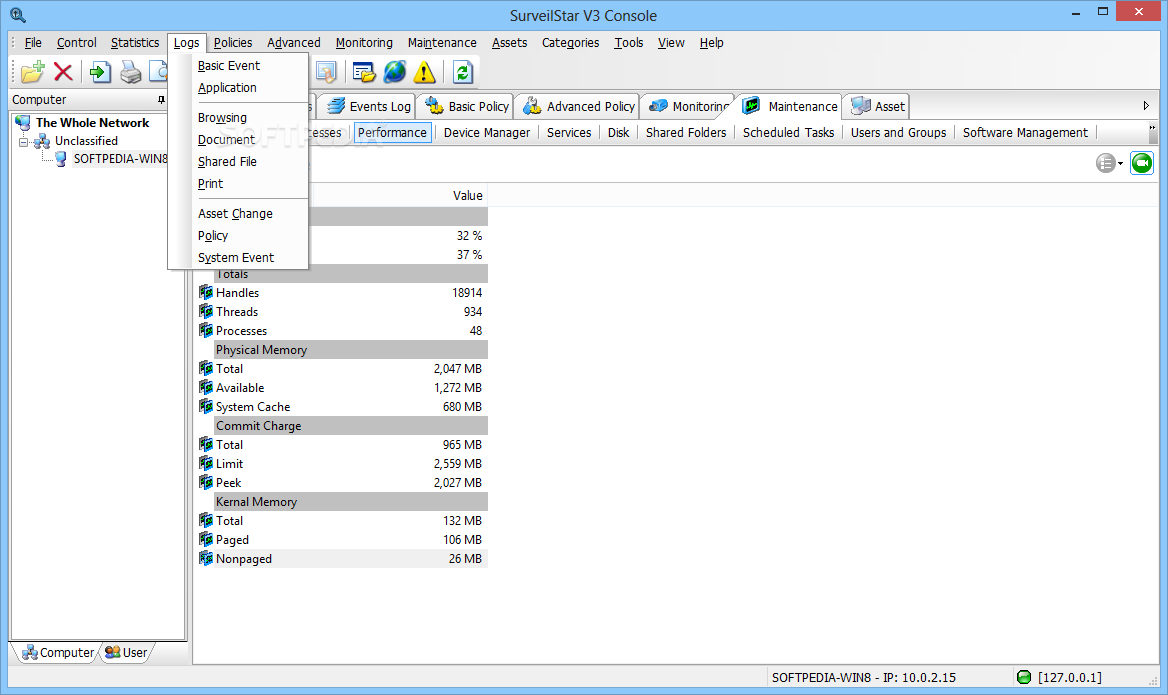This screenshot has width=1168, height=695.
Task: Select Application from Logs menu
Action: (227, 87)
